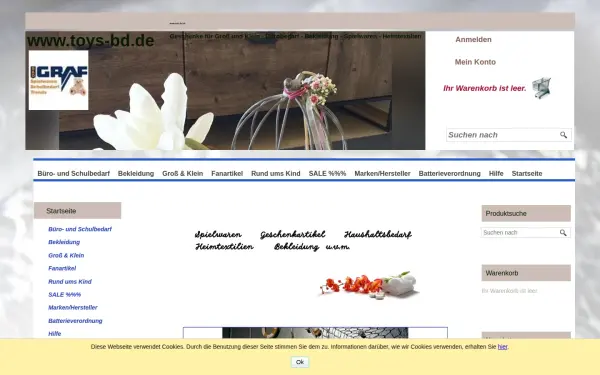Image resolution: width=600 pixels, height=375 pixels.
Task: Select Startseite sidebar header
Action: point(78,211)
